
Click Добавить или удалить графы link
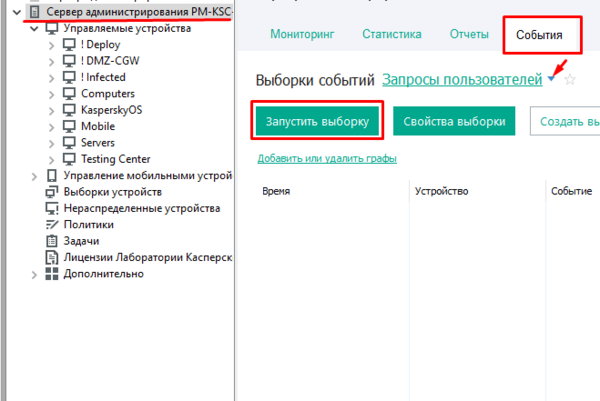327,158
